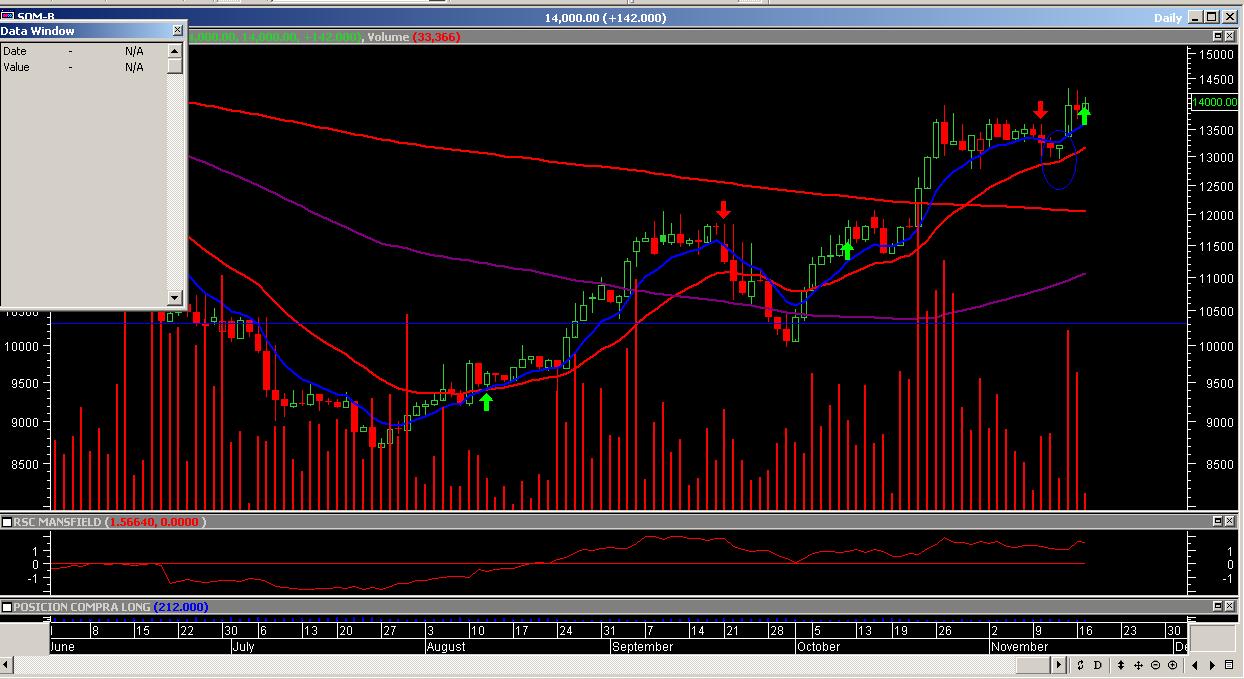This screenshot has height=679, width=1244.
Task: Click the 14000.00 current price tag
Action: pyautogui.click(x=1215, y=102)
